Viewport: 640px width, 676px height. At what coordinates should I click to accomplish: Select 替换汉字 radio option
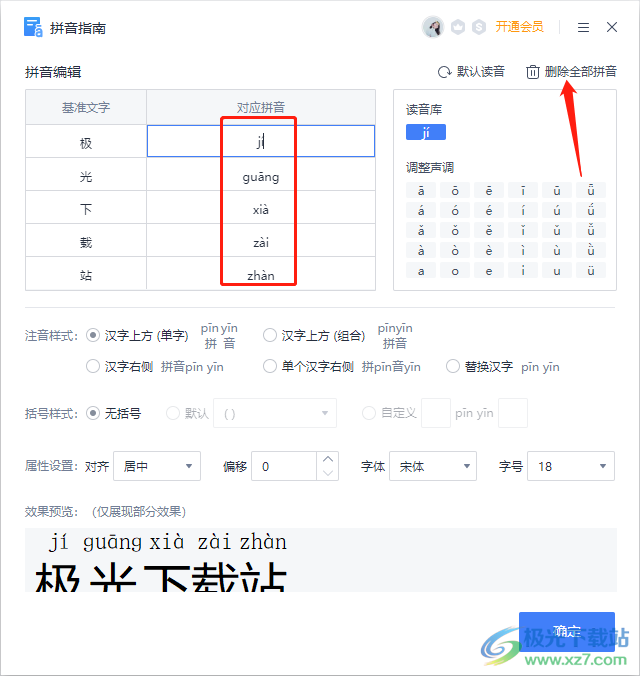(453, 366)
